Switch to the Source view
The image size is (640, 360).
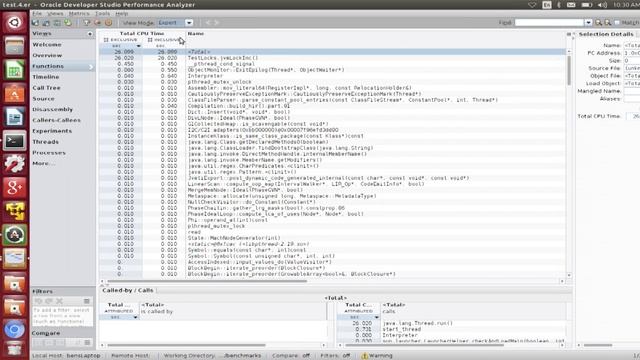(43, 99)
